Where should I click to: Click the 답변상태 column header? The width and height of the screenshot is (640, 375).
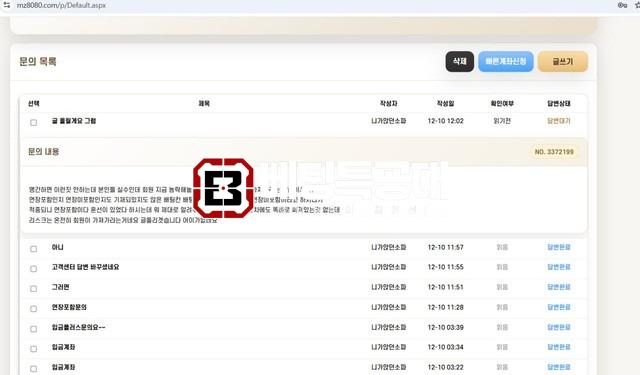point(559,104)
